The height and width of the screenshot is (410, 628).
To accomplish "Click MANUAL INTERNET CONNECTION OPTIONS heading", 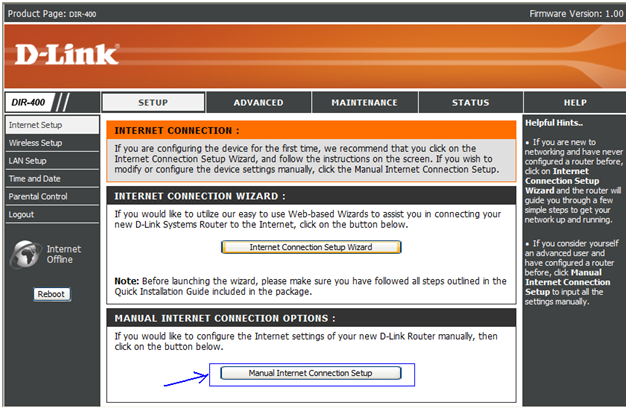I will coord(225,318).
